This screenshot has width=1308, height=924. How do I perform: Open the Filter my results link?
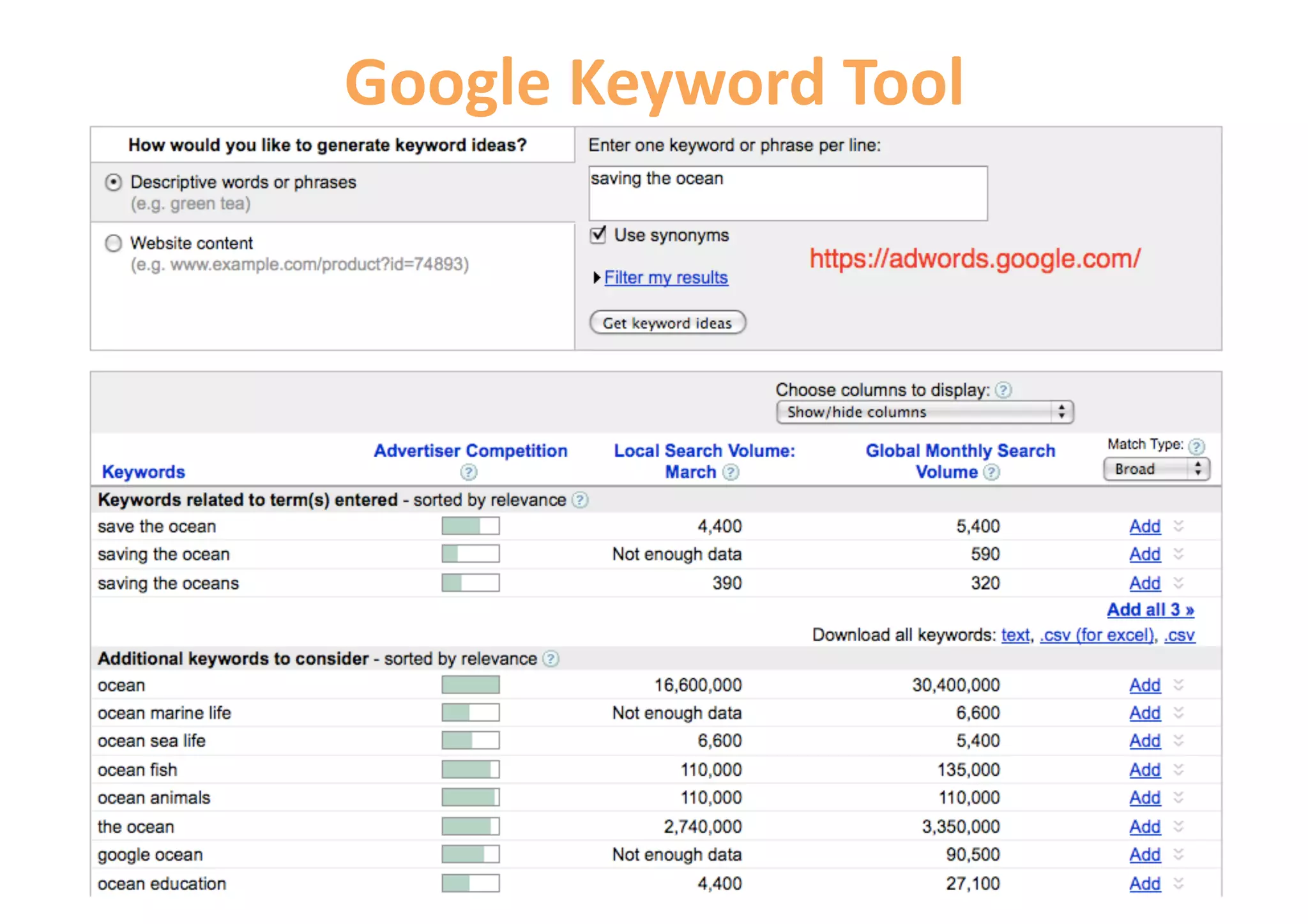(x=666, y=277)
